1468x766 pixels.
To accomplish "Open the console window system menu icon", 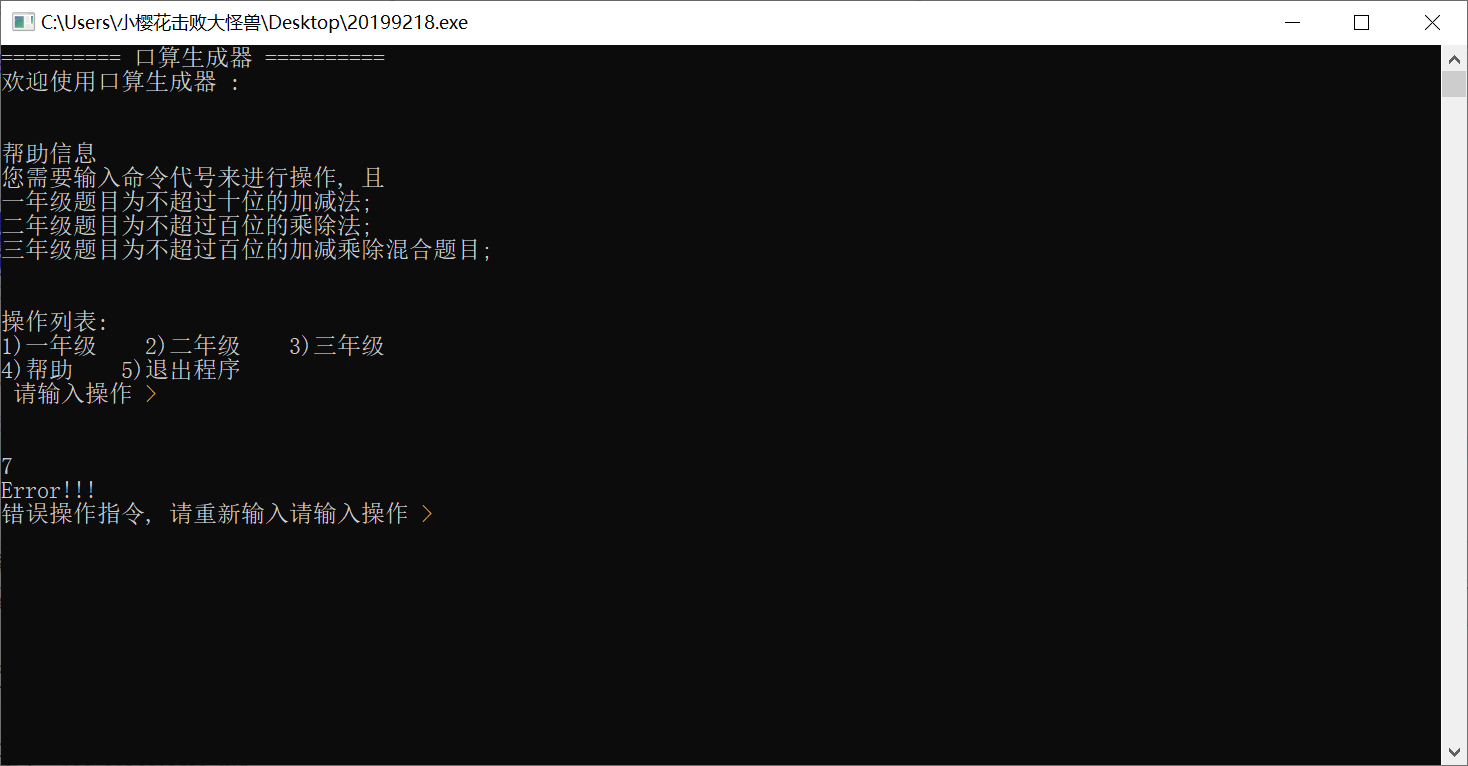I will coord(23,22).
